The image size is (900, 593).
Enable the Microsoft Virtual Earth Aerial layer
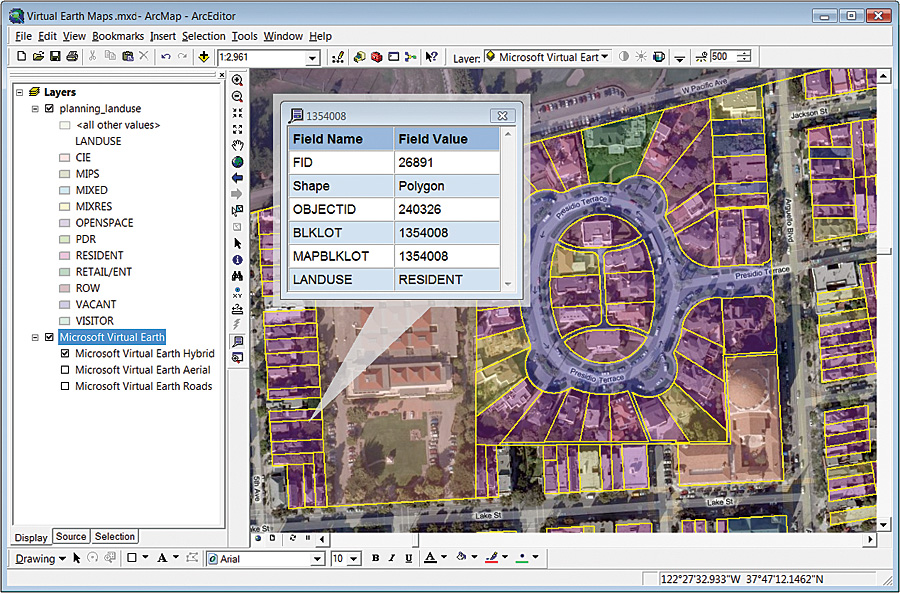(65, 370)
